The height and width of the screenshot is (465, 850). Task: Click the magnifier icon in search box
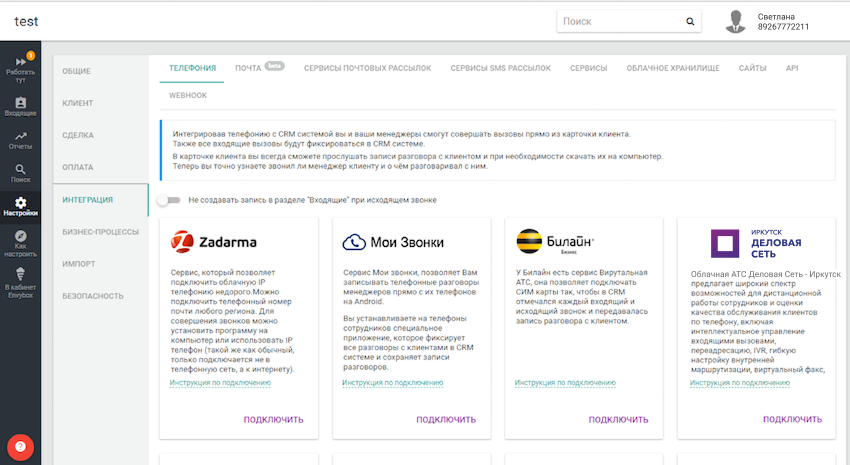689,21
